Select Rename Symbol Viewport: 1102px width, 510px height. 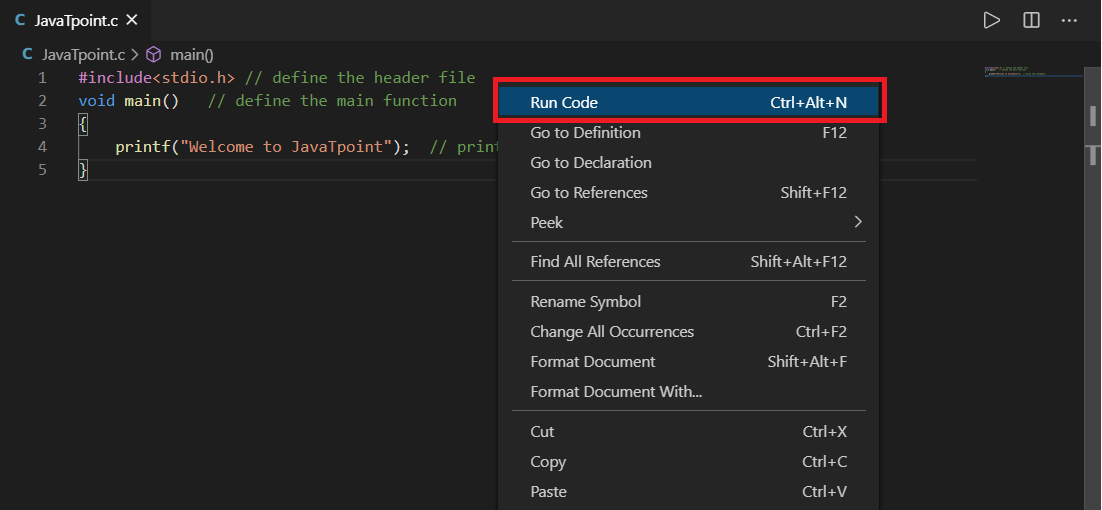(x=688, y=302)
